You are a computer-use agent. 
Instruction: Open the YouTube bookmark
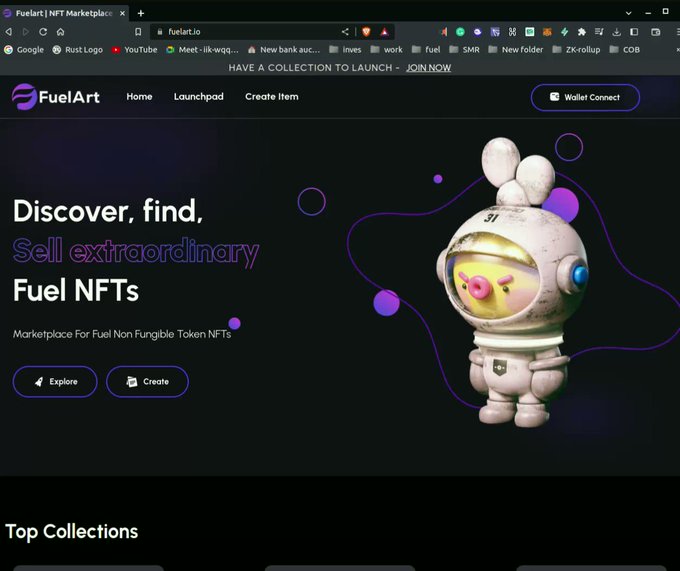coord(134,49)
